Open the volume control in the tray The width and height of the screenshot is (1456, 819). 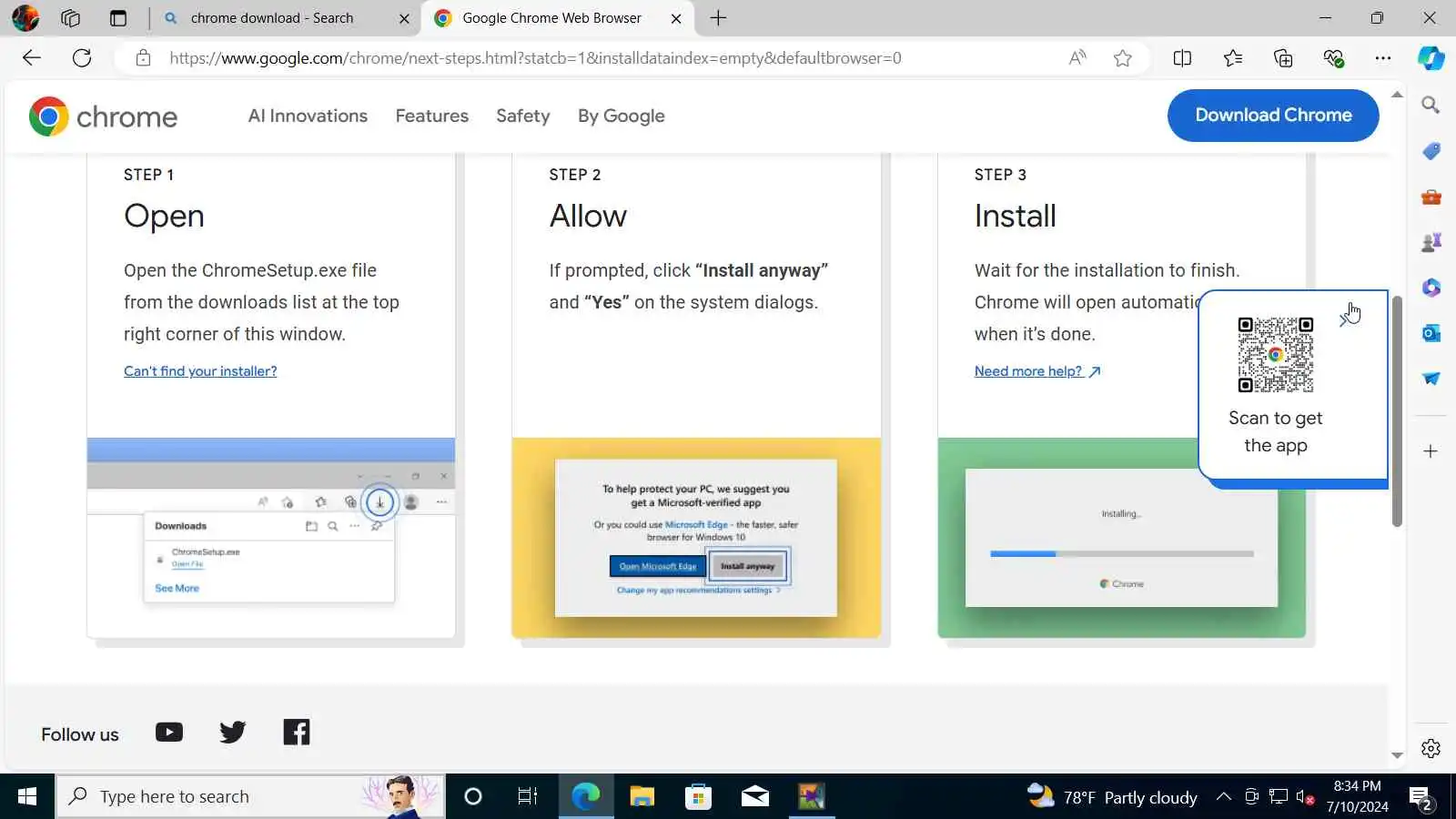tap(1306, 797)
